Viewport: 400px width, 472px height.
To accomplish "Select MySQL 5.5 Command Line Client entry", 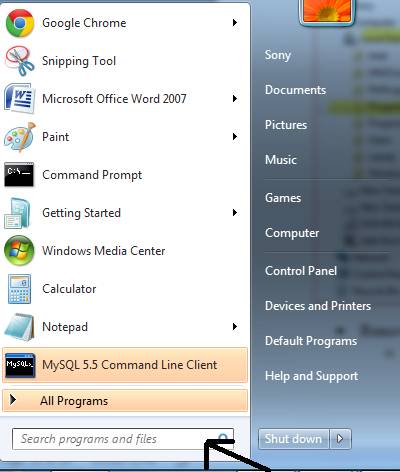I will [x=125, y=365].
